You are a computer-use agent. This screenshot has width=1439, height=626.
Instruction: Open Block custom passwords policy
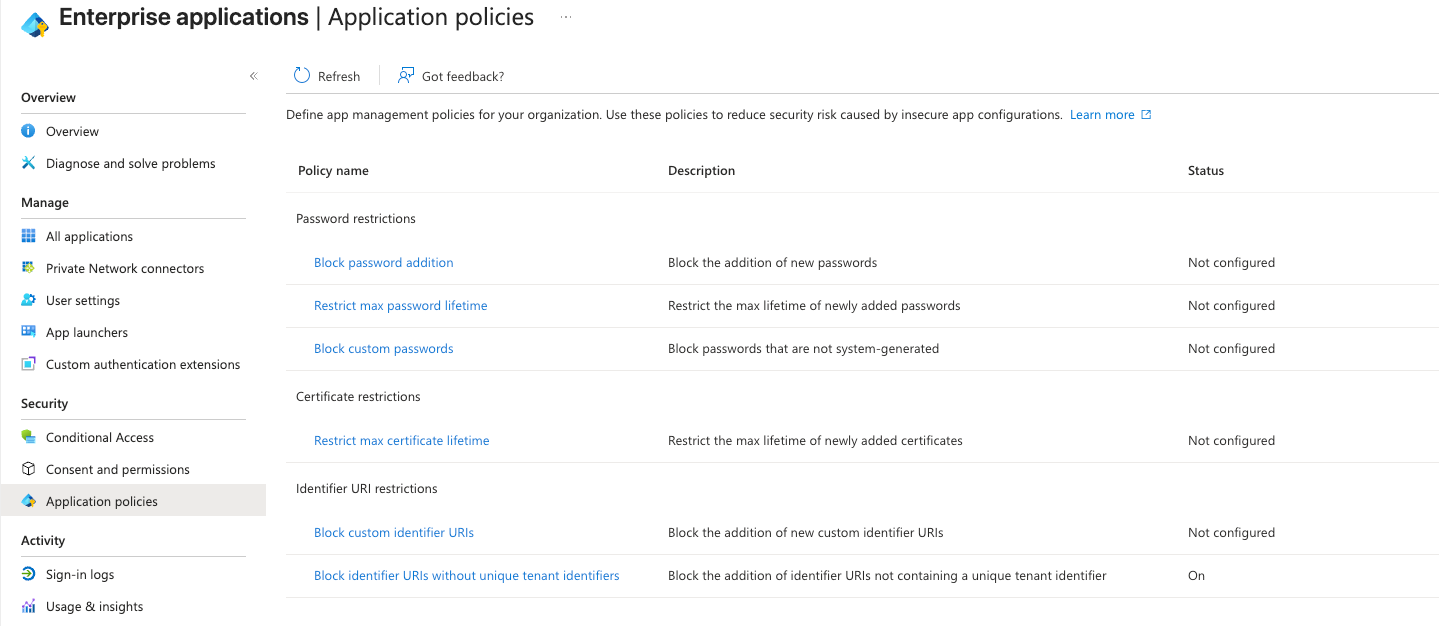coord(384,349)
